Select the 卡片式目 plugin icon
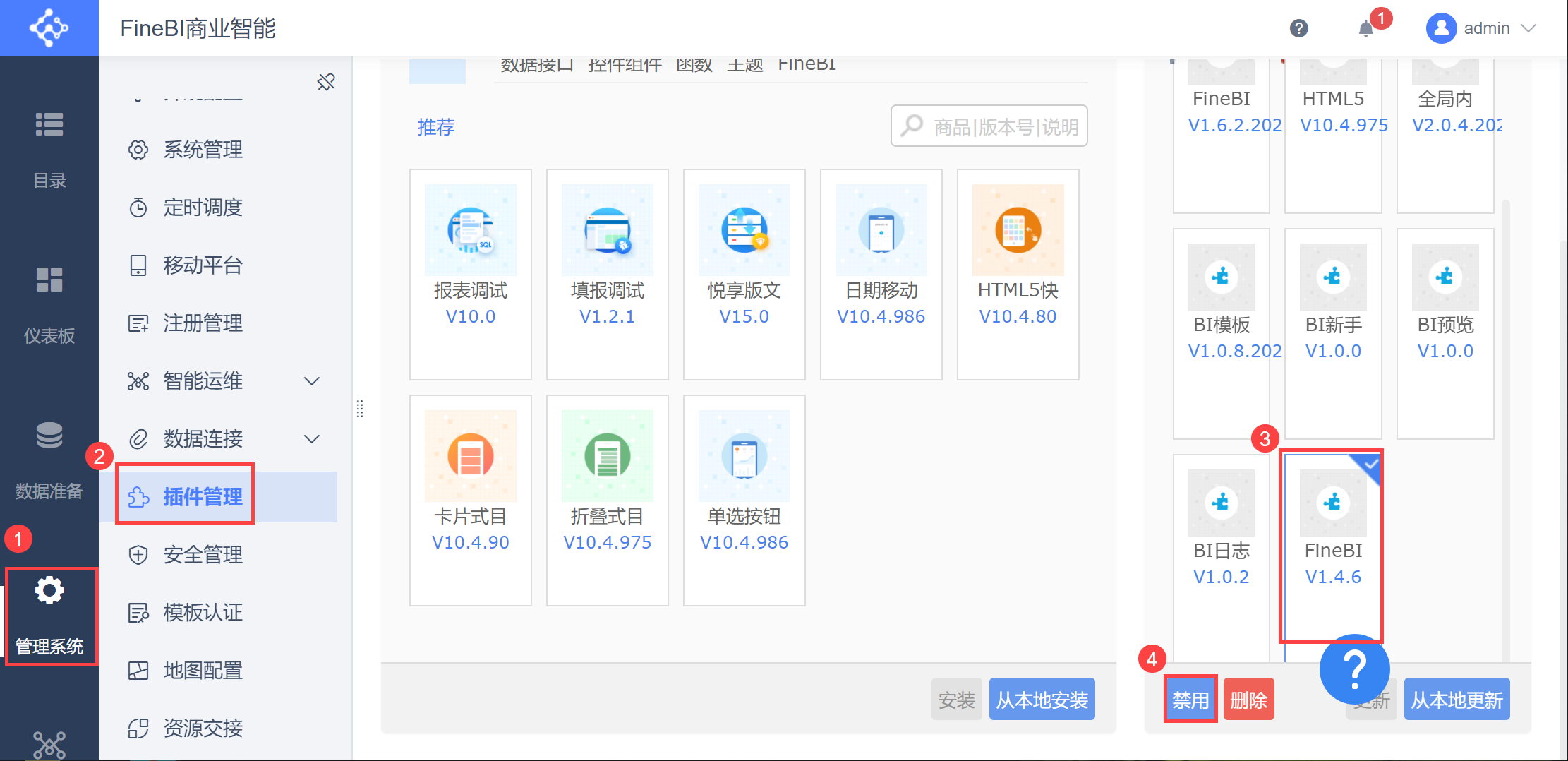Viewport: 1568px width, 761px height. pyautogui.click(x=471, y=456)
